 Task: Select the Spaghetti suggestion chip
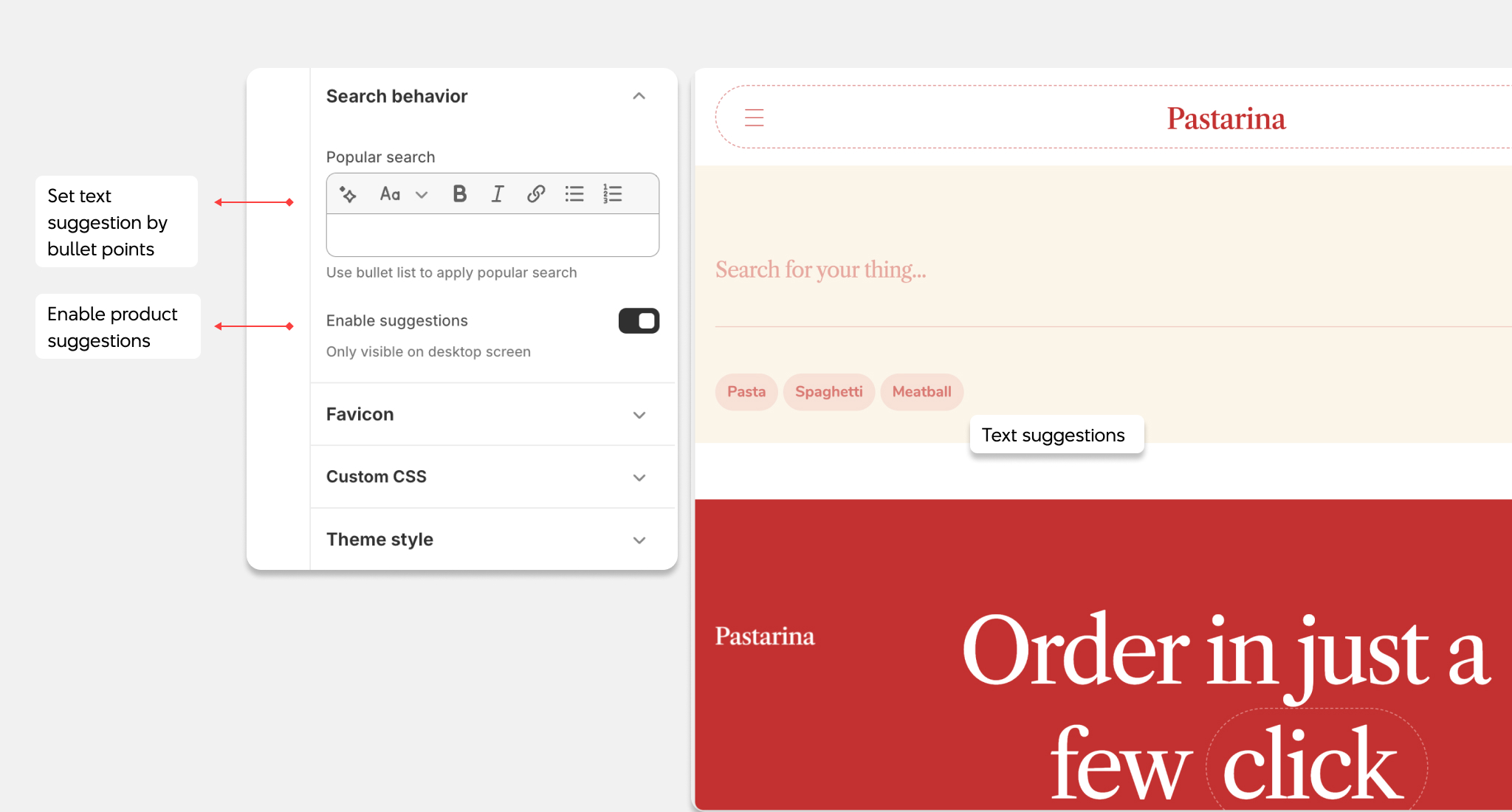[x=829, y=392]
